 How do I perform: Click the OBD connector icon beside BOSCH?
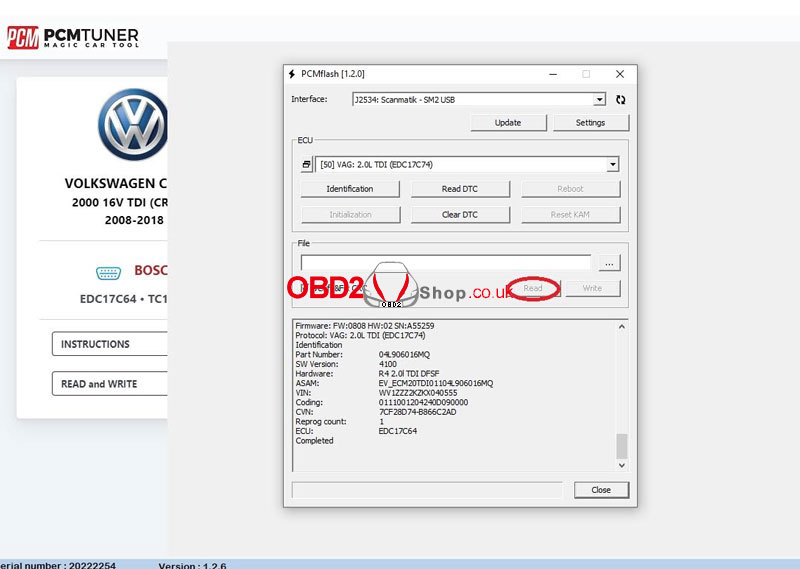[x=108, y=273]
